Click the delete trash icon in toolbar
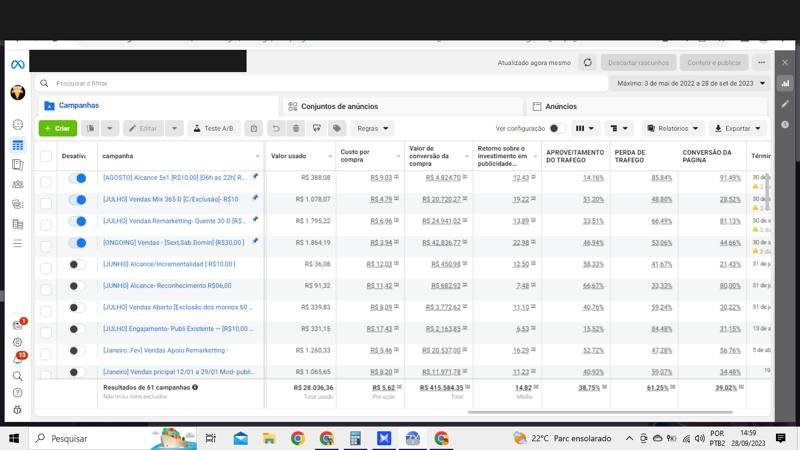The width and height of the screenshot is (800, 450). [296, 129]
